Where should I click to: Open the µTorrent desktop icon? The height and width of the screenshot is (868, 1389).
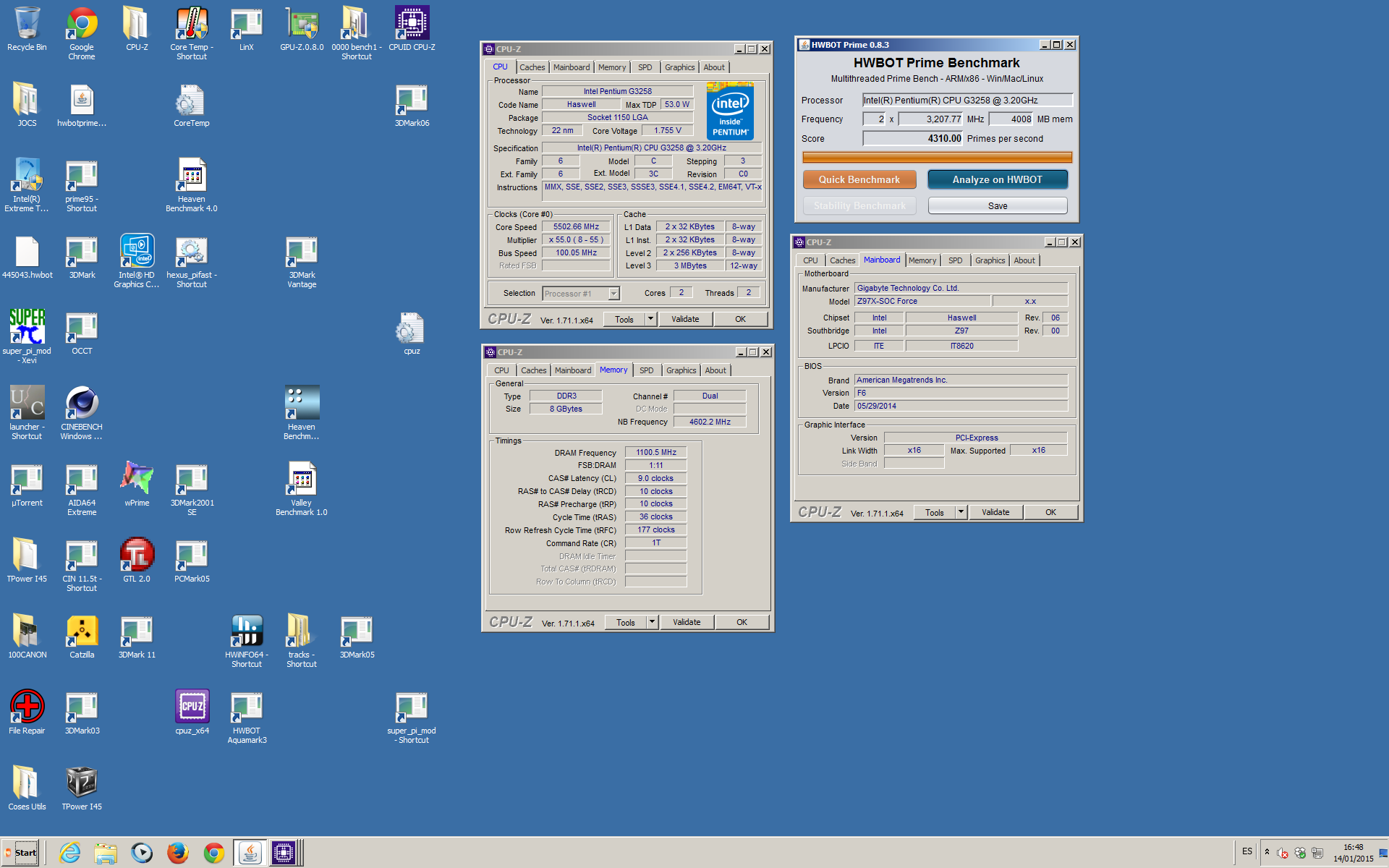click(x=27, y=485)
